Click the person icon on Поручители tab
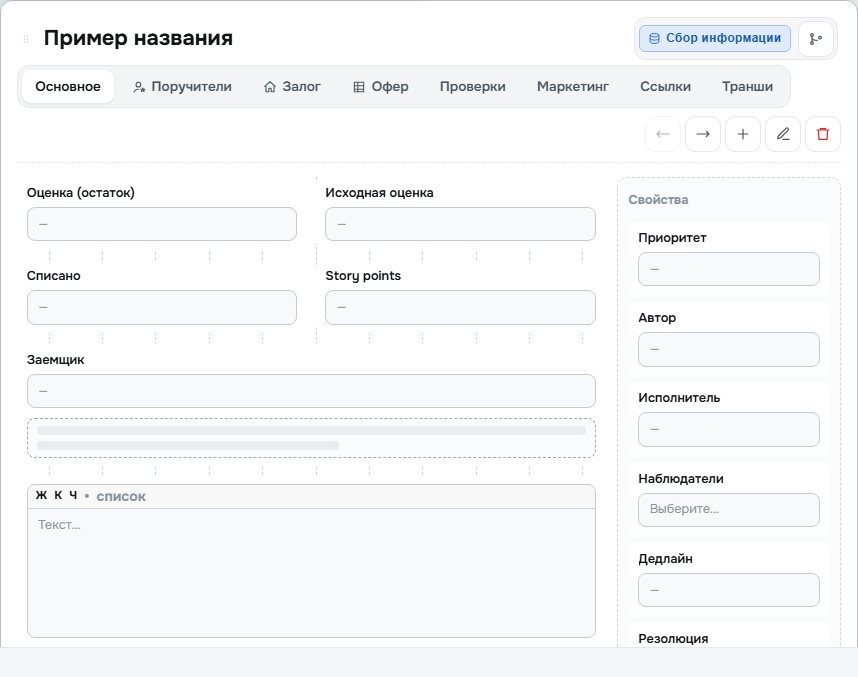The height and width of the screenshot is (677, 858). (x=139, y=87)
